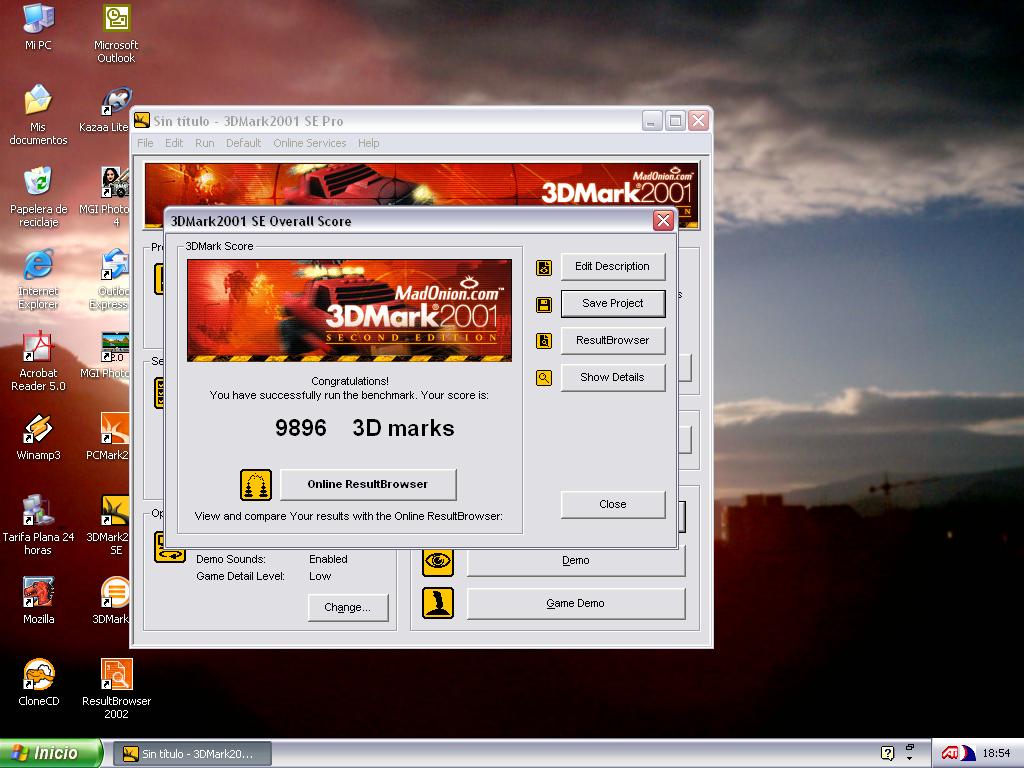
Task: Select the Papelera de reciclaje icon
Action: 38,196
